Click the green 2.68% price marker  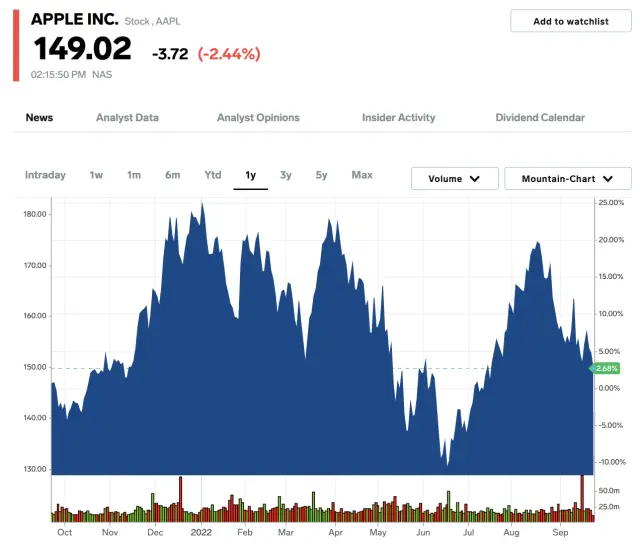[x=606, y=368]
